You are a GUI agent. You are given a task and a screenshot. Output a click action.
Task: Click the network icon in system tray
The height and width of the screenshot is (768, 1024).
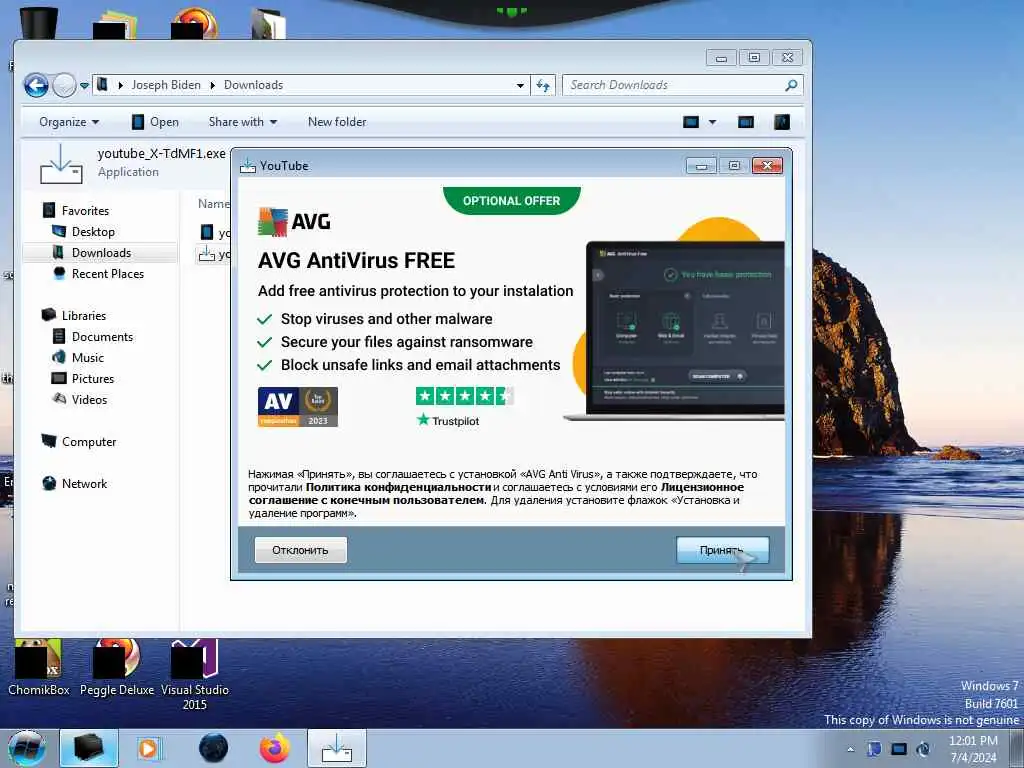899,749
